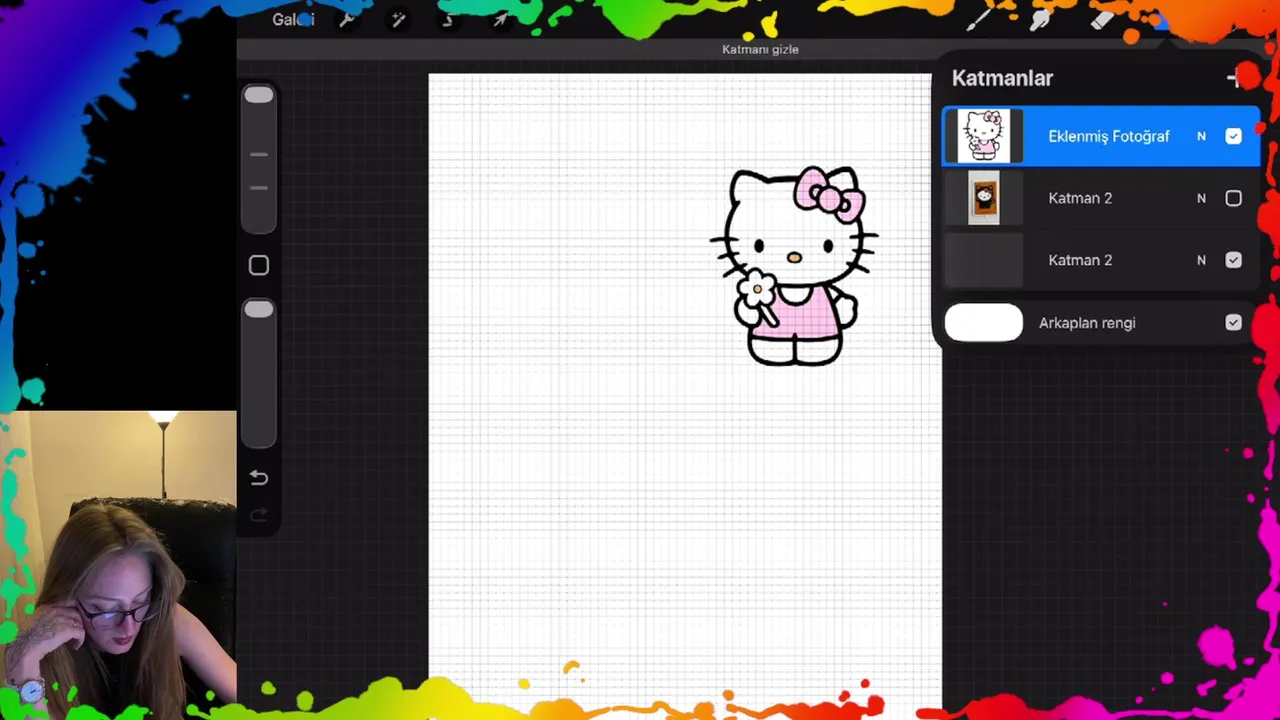Click the brush size slider handle
This screenshot has width=1280, height=720.
[x=259, y=95]
